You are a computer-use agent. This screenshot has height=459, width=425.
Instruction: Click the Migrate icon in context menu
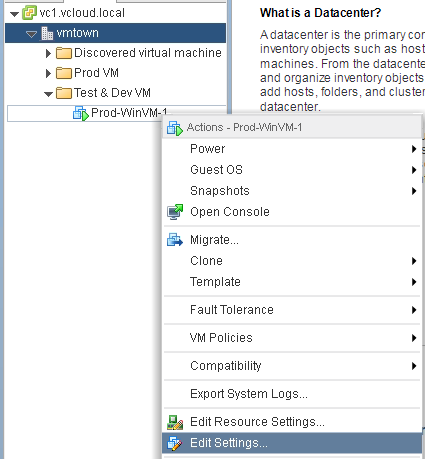click(x=175, y=240)
